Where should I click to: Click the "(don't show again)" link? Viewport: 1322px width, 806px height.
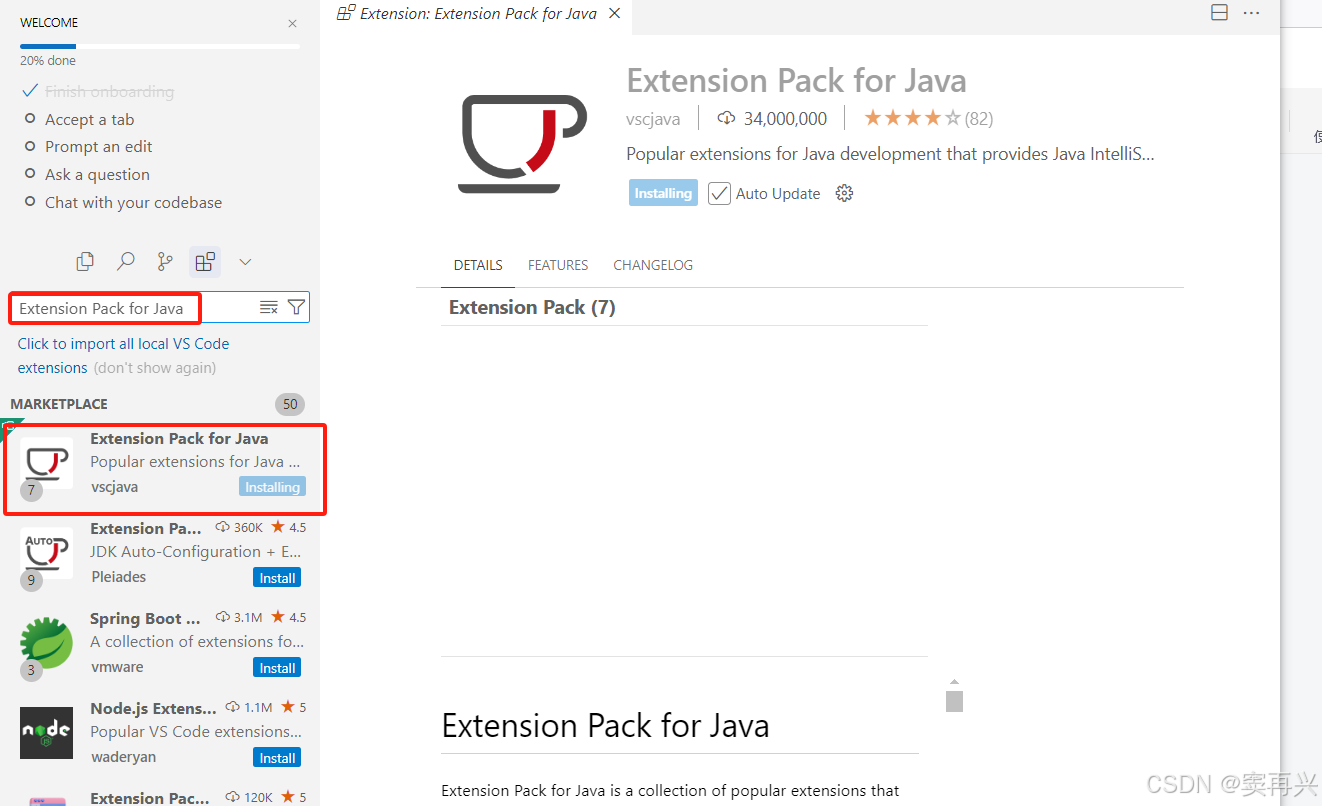(155, 368)
